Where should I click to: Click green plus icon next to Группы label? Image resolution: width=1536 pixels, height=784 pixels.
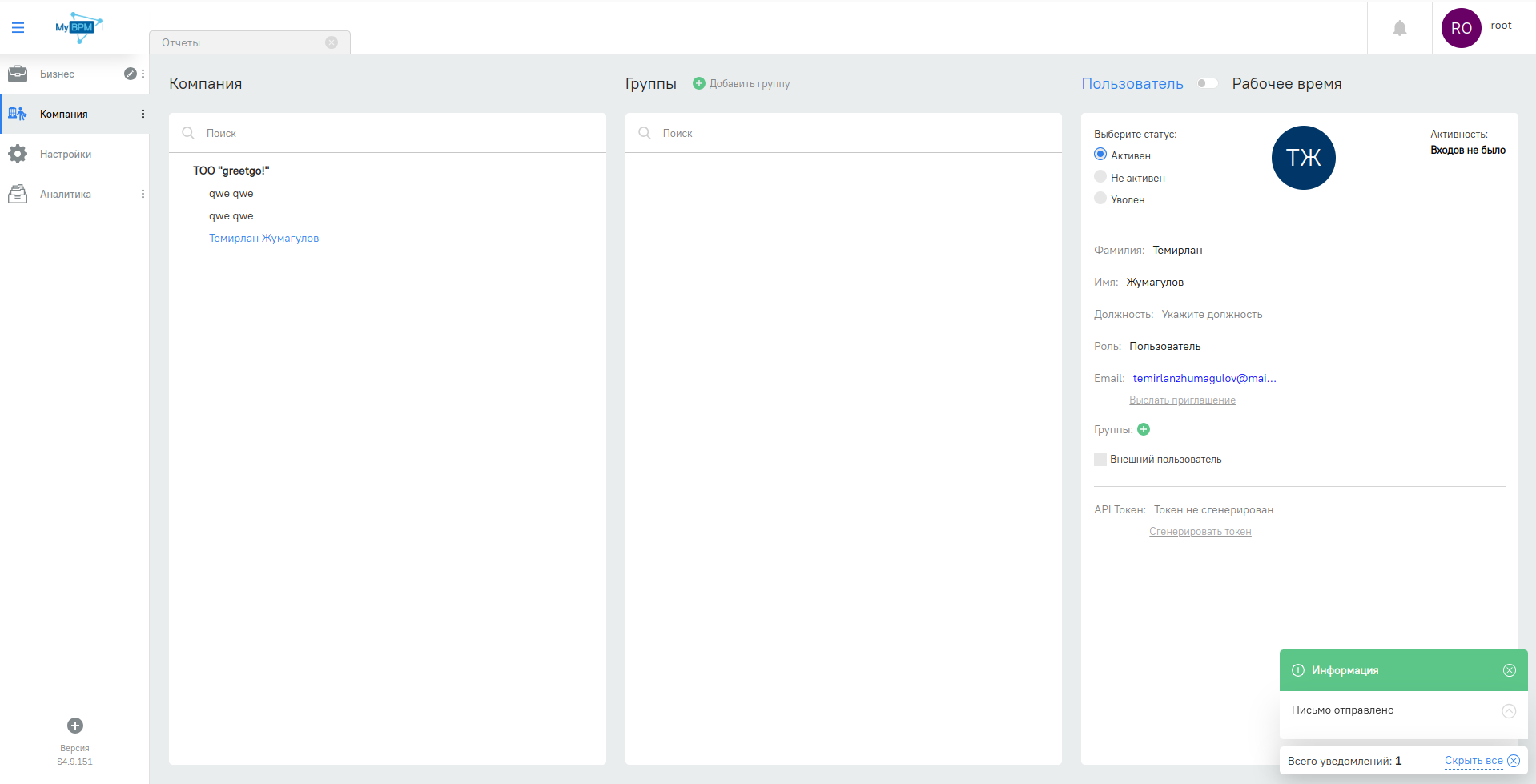coord(1144,429)
